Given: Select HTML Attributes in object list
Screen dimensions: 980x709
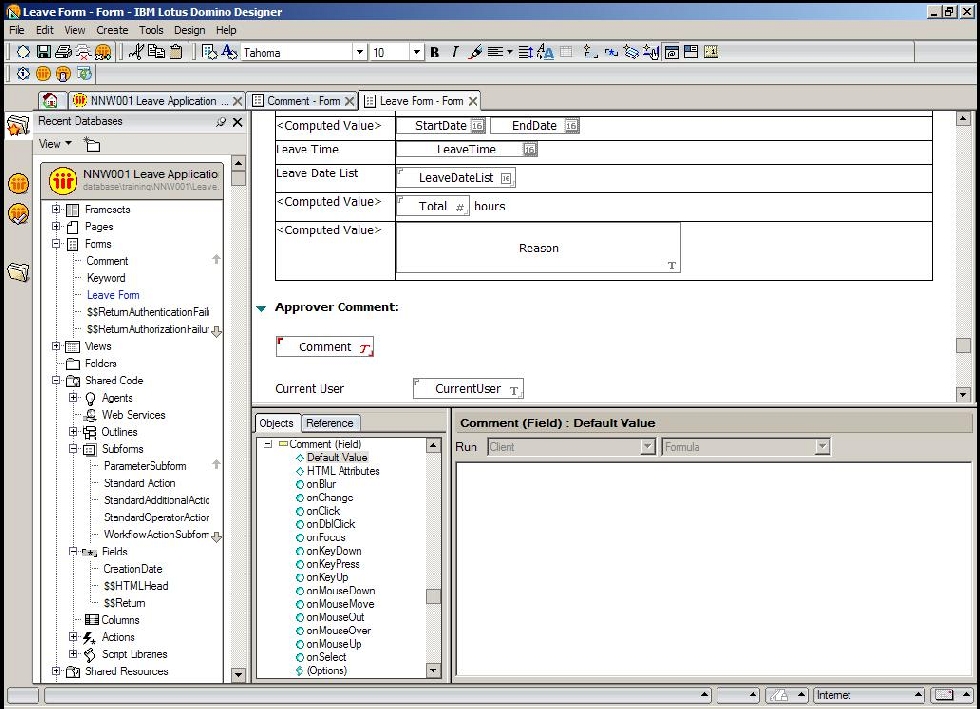Looking at the screenshot, I should 342,471.
